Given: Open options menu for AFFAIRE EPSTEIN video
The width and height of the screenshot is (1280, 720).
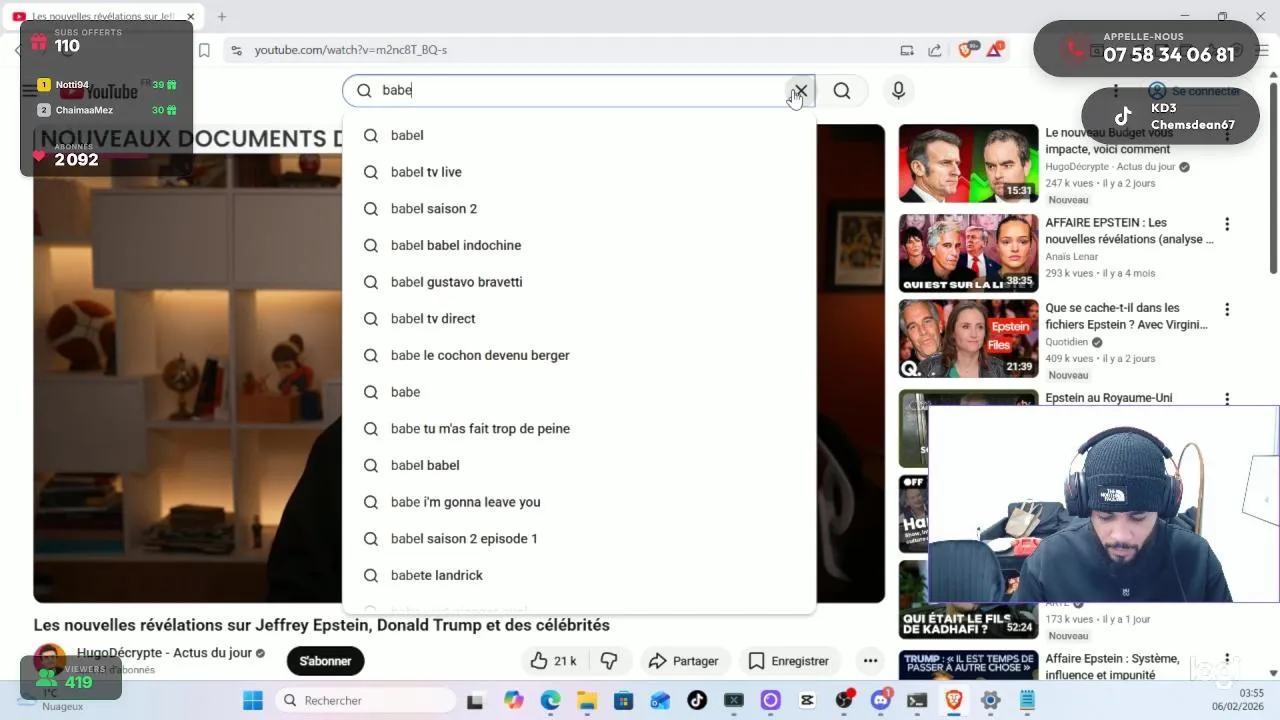Looking at the screenshot, I should [1227, 225].
